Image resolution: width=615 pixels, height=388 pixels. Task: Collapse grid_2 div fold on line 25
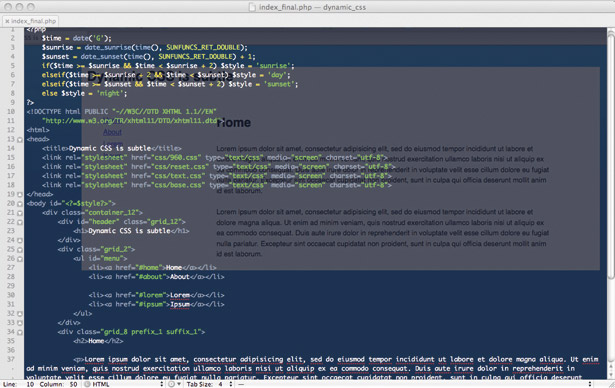click(x=20, y=250)
